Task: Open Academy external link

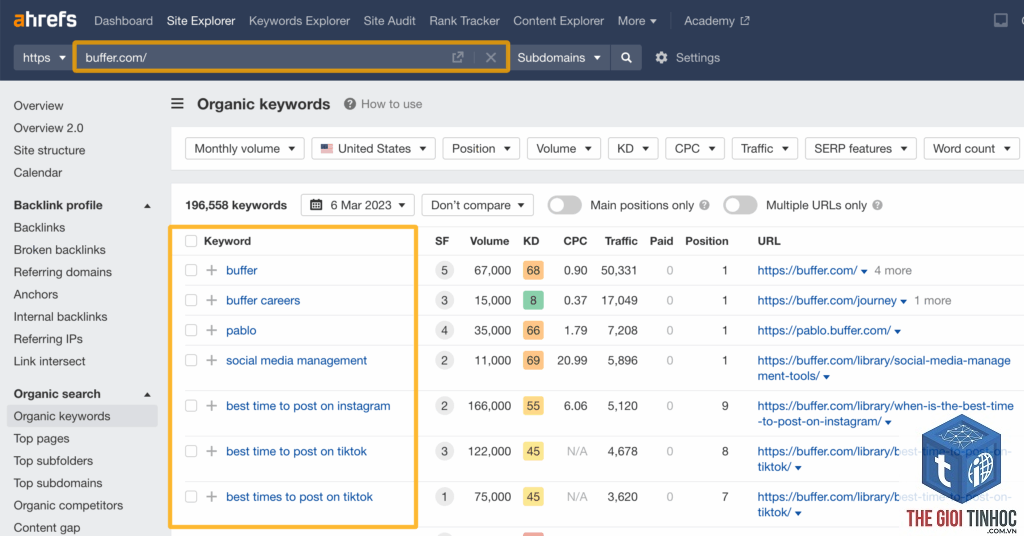Action: click(x=716, y=21)
